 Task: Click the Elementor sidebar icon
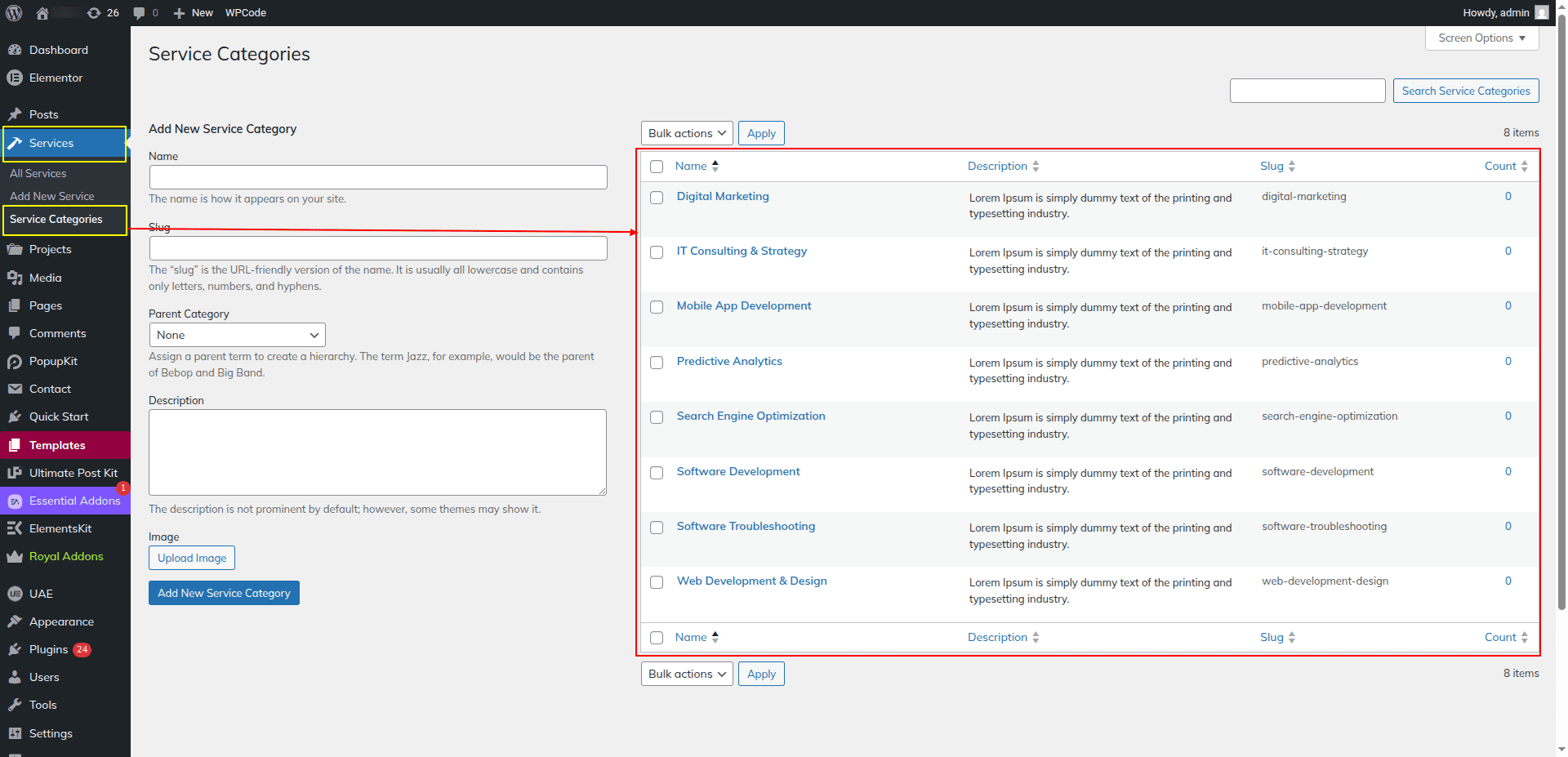click(x=15, y=78)
